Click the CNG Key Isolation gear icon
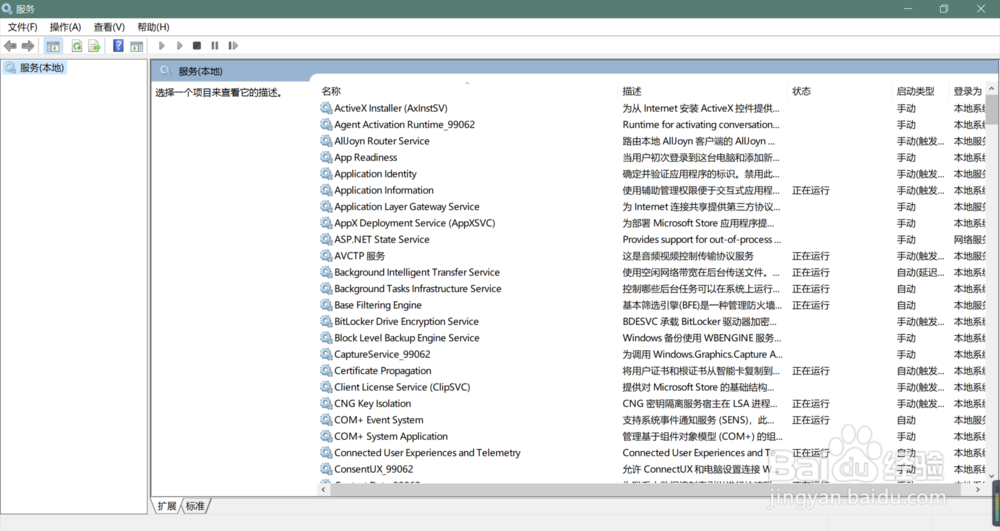Viewport: 1000px width, 531px height. pyautogui.click(x=326, y=404)
